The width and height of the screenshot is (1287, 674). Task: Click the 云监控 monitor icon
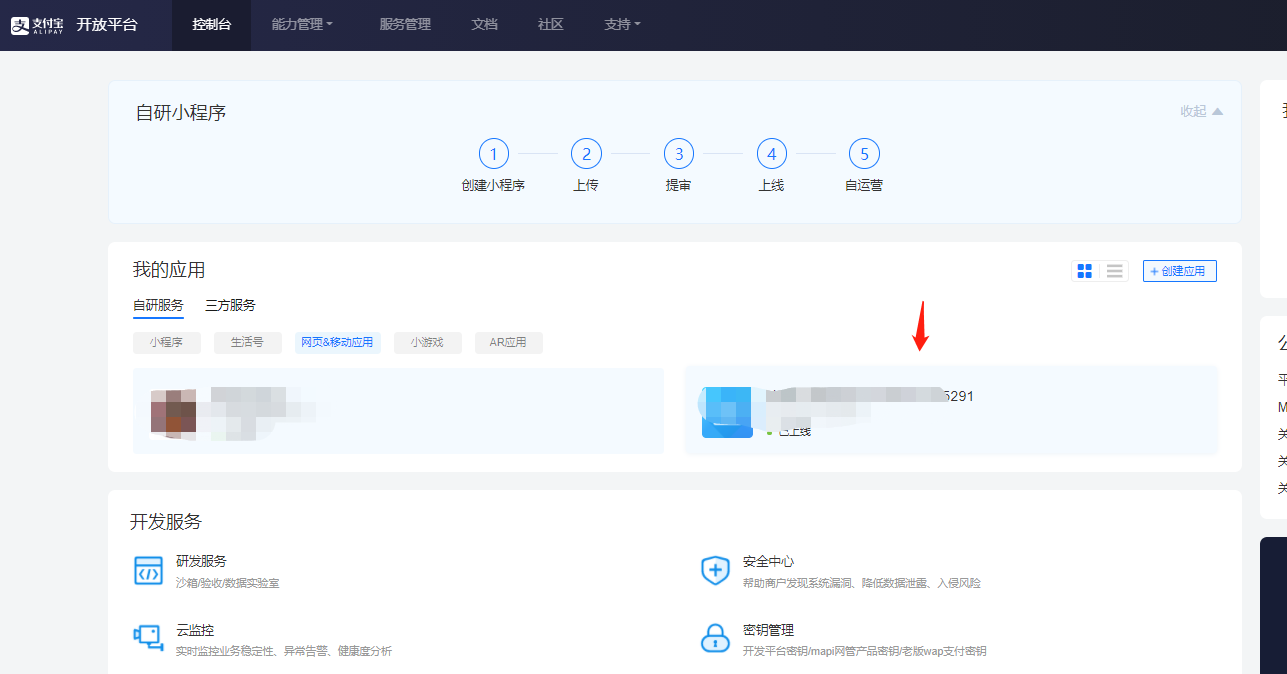148,637
